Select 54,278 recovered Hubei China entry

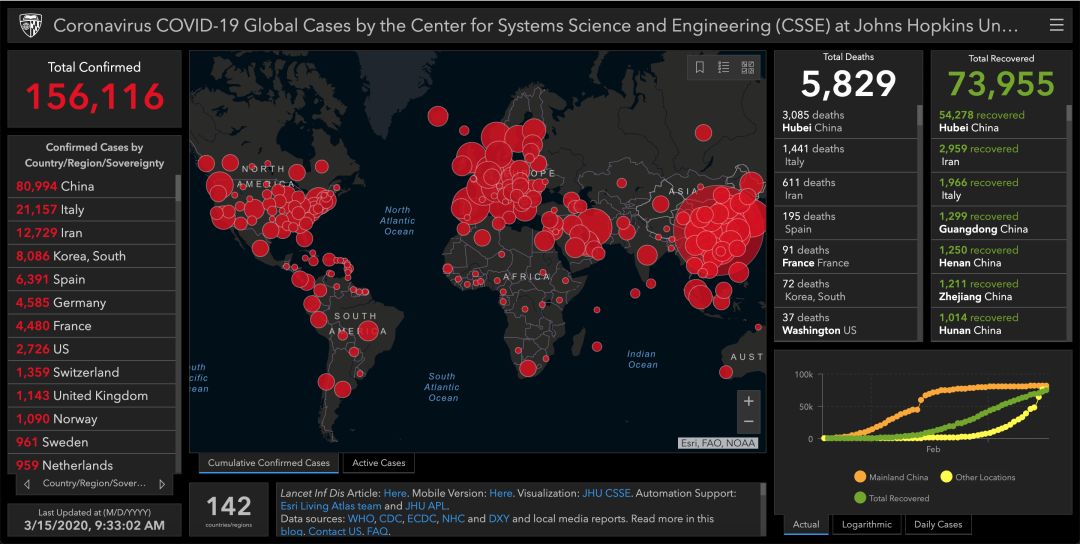999,121
